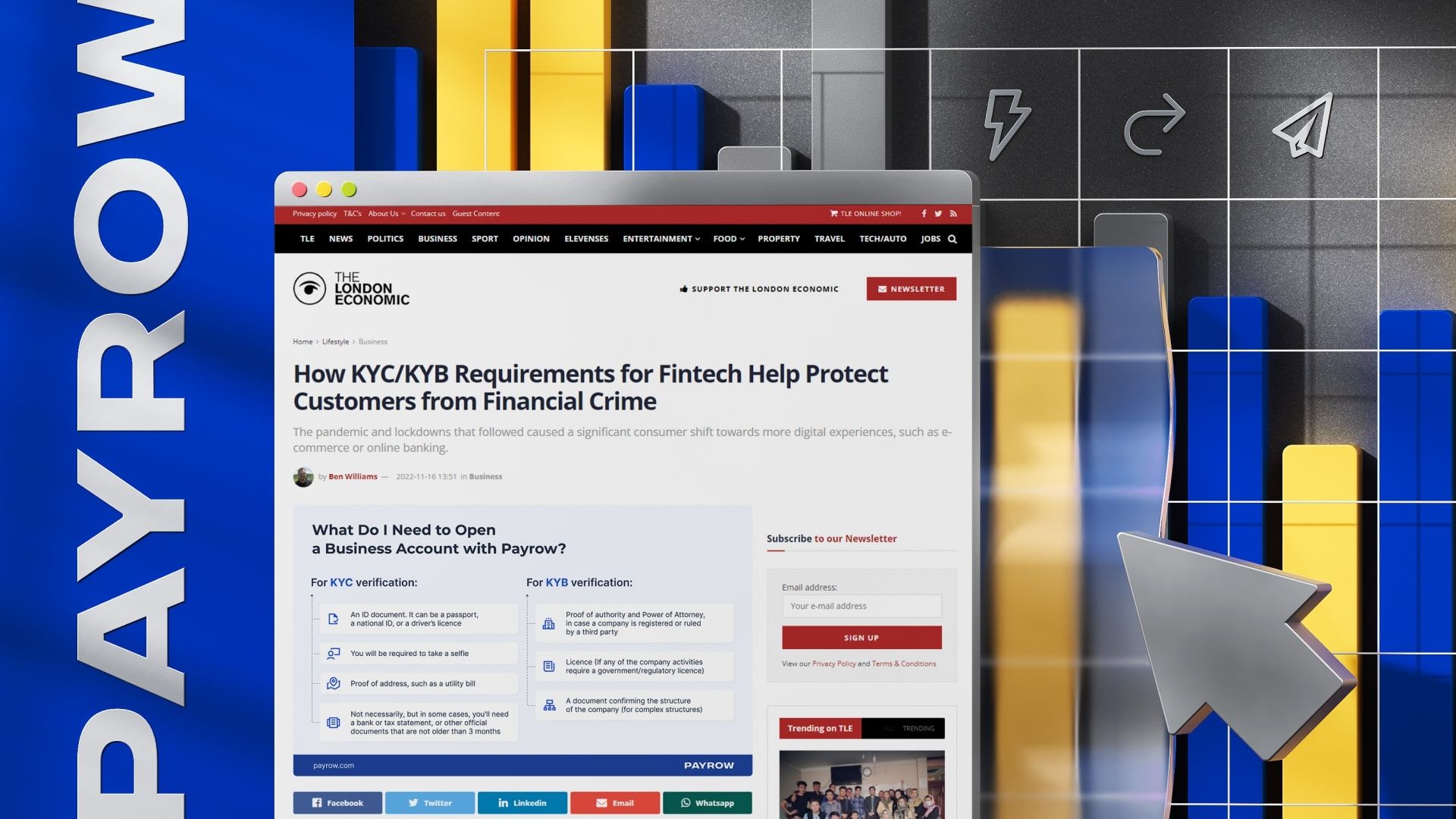Focus the Your e-mail address field
Viewport: 1456px width, 819px height.
pos(861,606)
